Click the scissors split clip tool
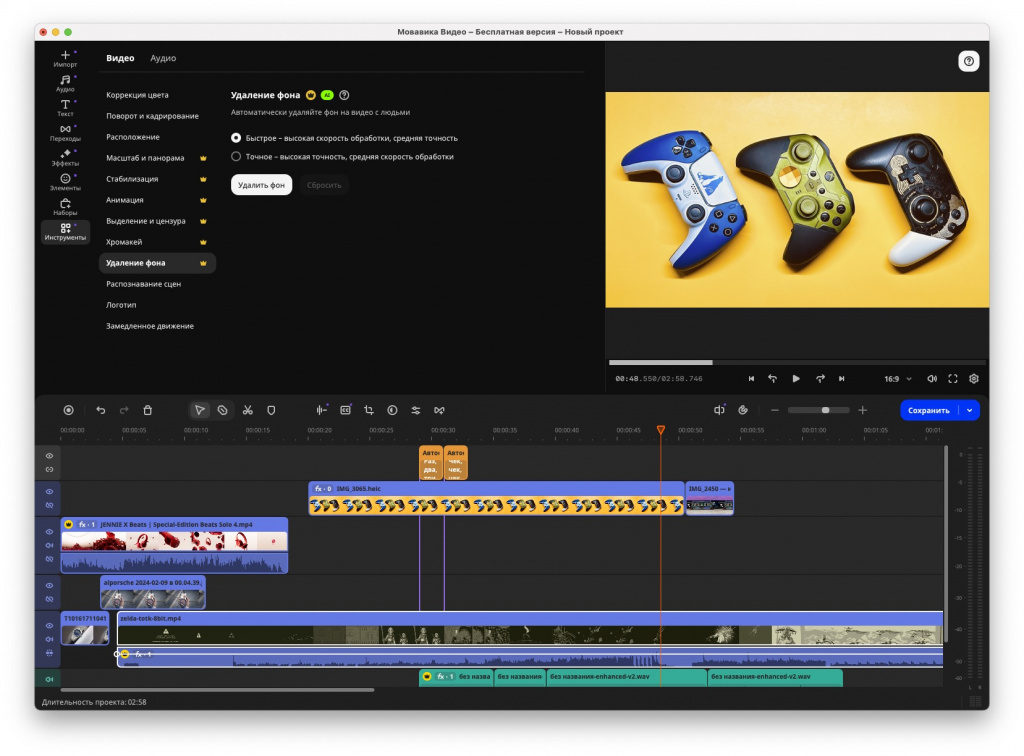This screenshot has height=756, width=1024. coord(247,410)
